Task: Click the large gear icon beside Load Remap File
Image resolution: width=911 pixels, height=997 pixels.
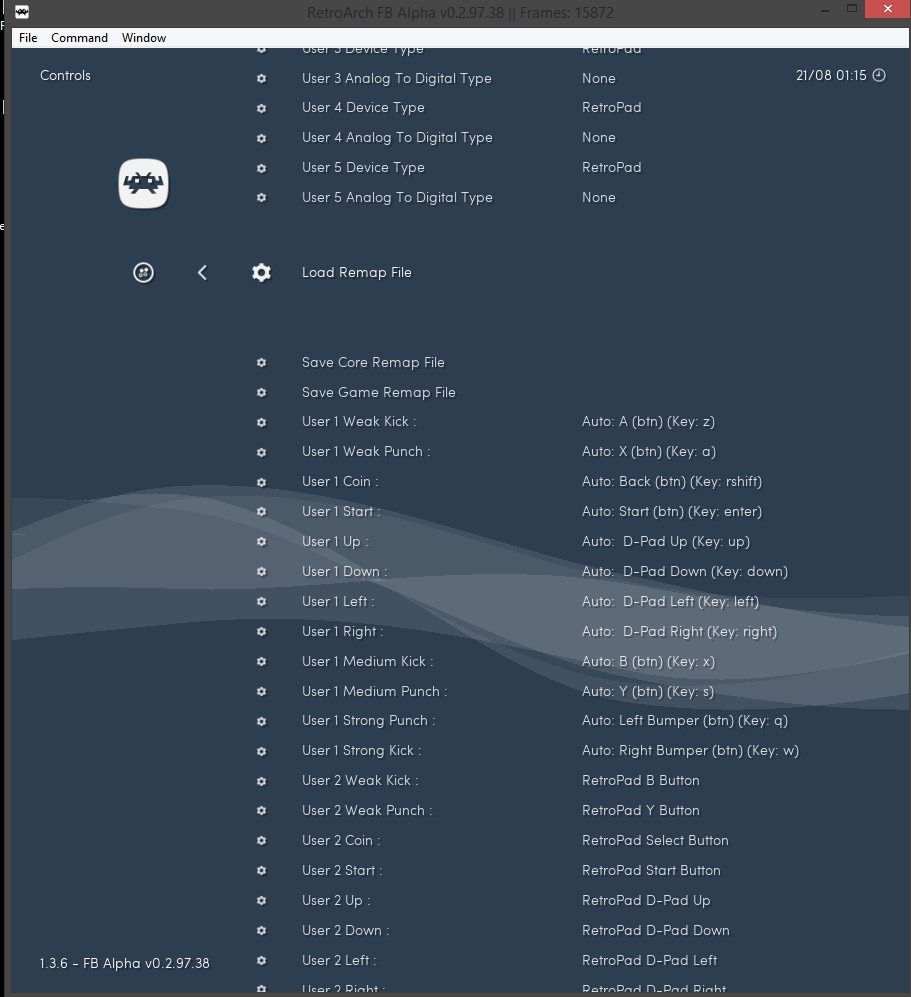Action: 261,273
